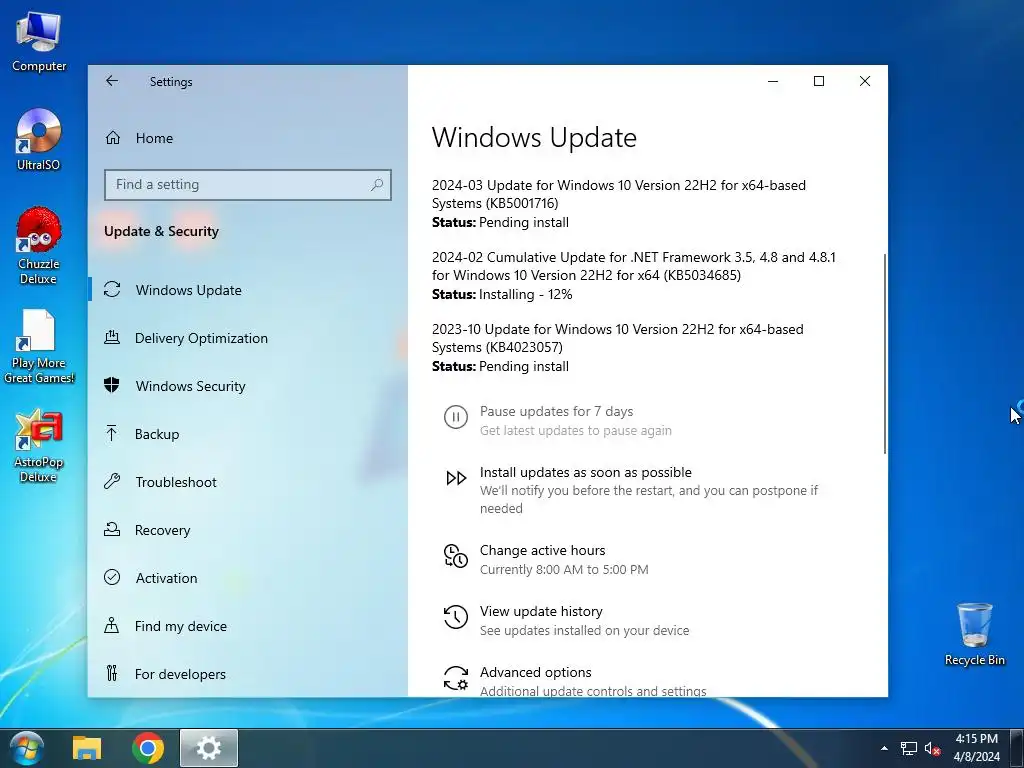This screenshot has width=1024, height=768.
Task: Click the Windows Update page title
Action: coord(534,138)
